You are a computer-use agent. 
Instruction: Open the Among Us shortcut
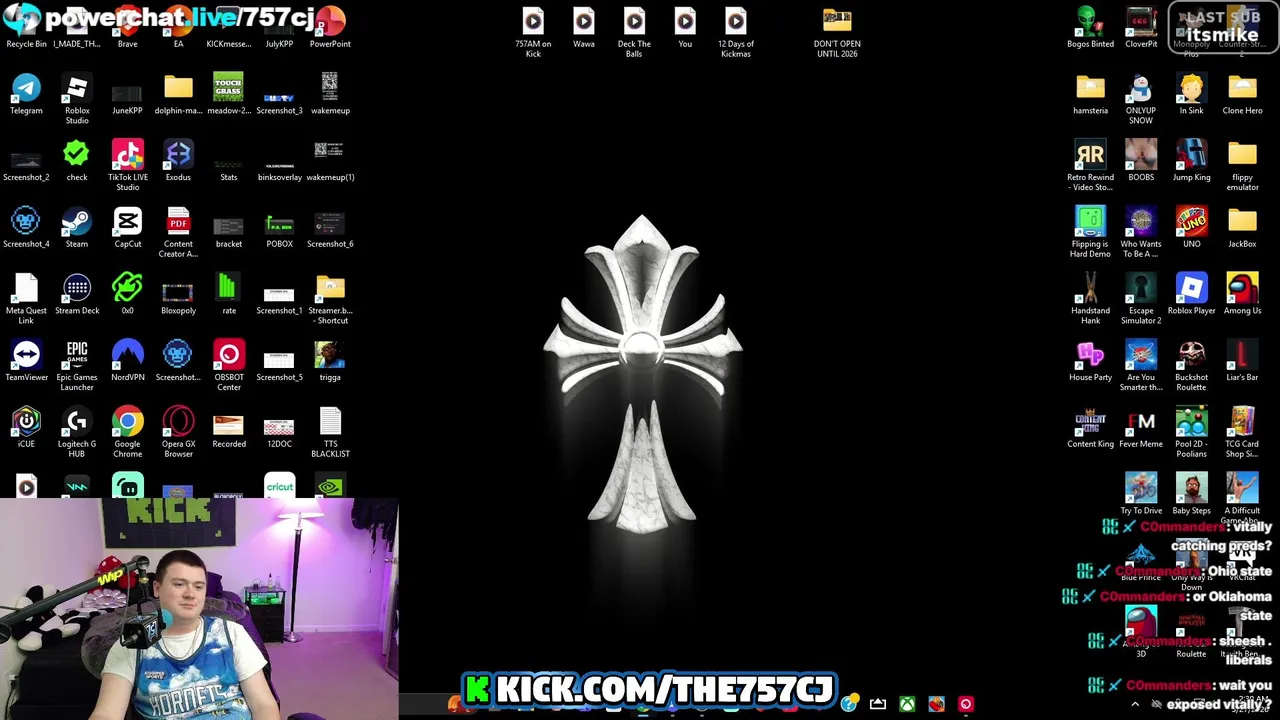[1242, 294]
